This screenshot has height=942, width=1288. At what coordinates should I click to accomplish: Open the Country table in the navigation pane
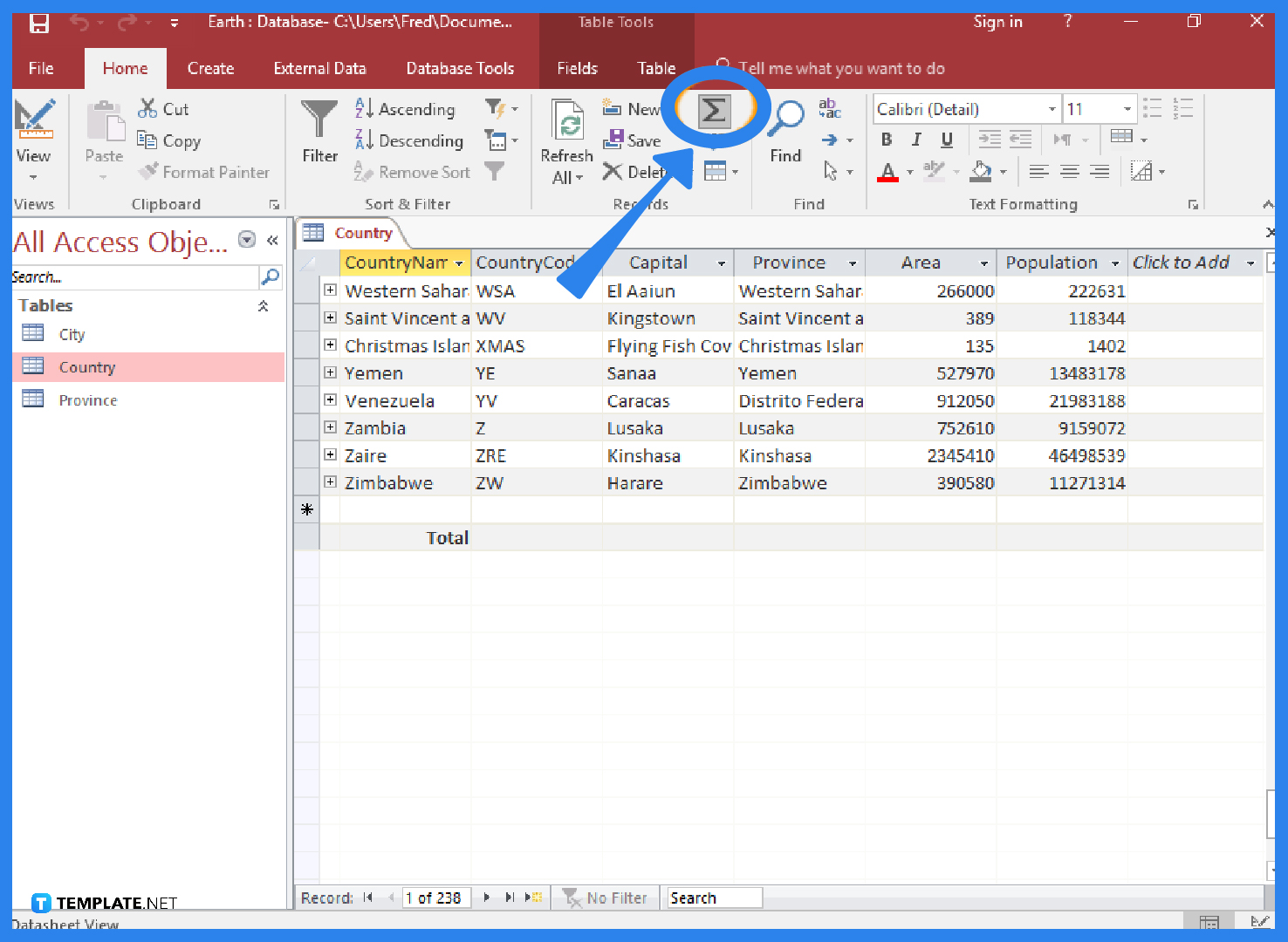coord(87,366)
